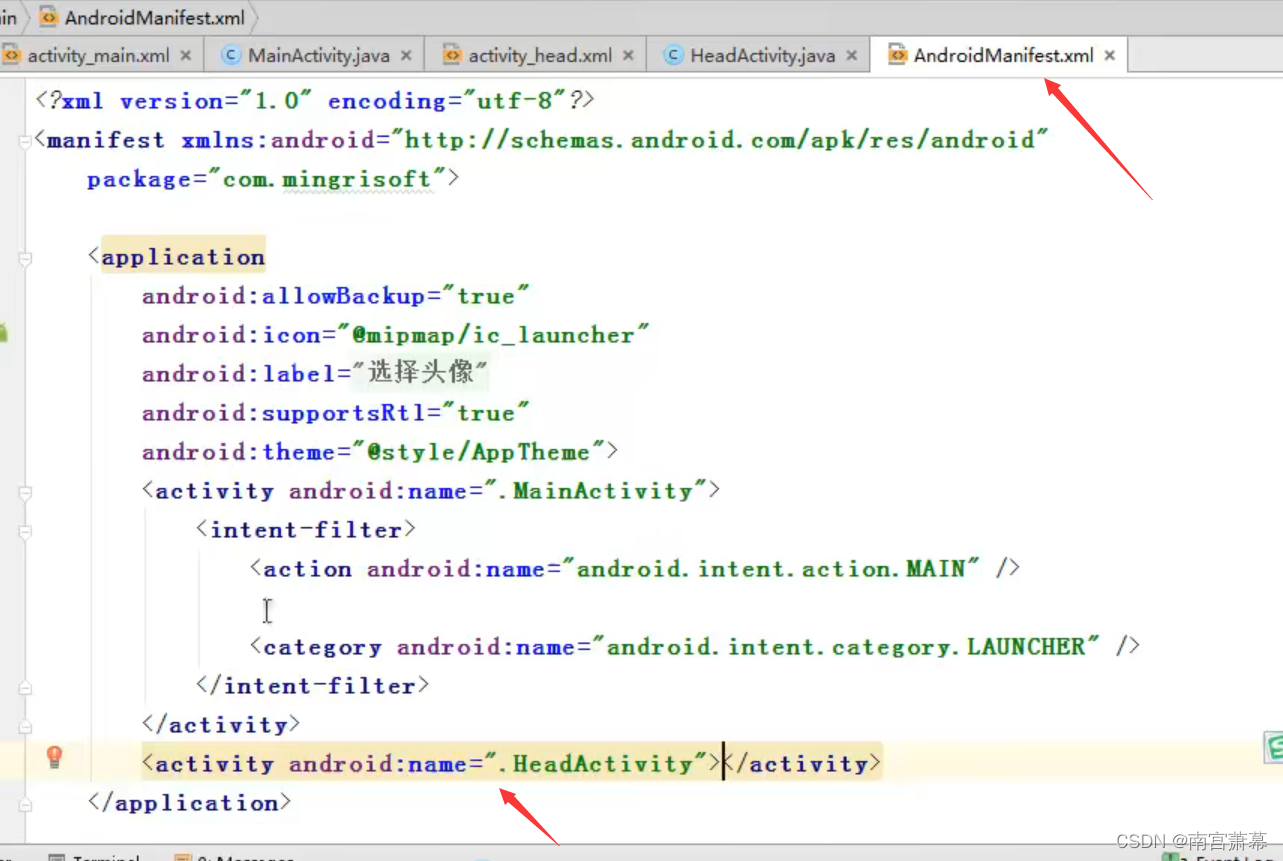Click the "android.intent.action.MAIN" value
The width and height of the screenshot is (1283, 861).
(x=772, y=570)
